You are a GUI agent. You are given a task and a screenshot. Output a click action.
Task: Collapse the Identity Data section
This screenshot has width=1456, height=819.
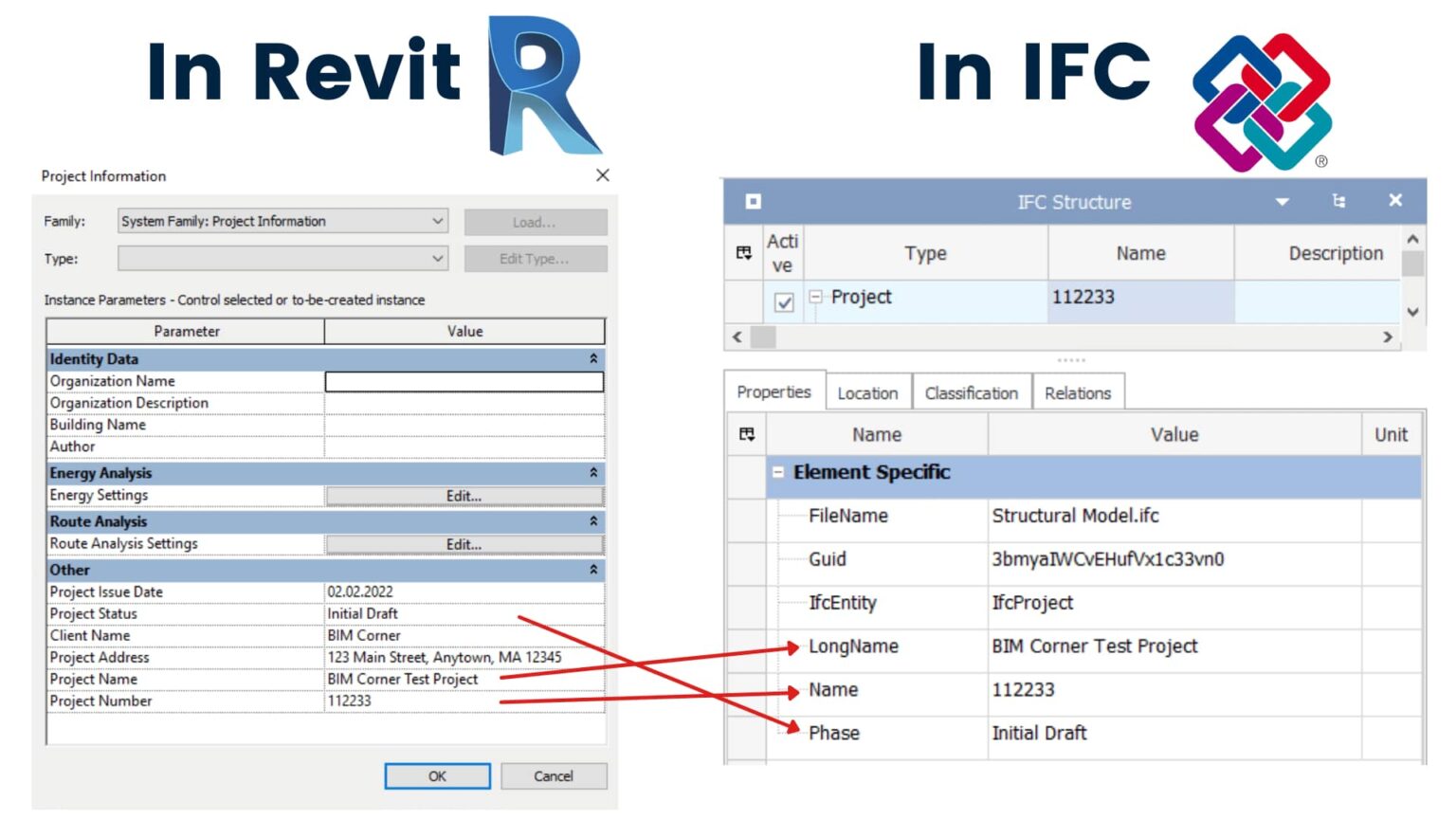[592, 359]
